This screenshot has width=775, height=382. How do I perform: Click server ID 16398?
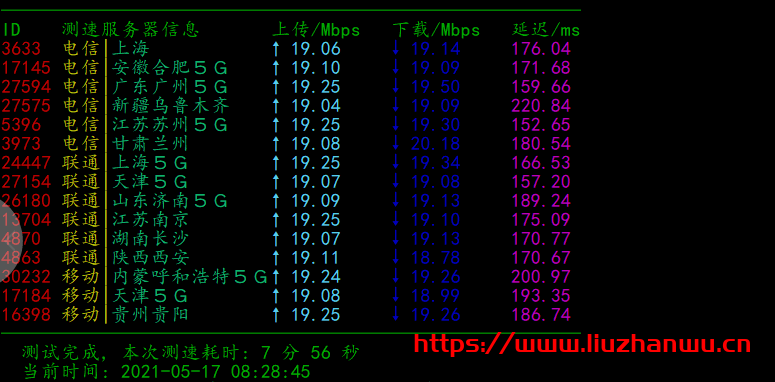(26, 314)
